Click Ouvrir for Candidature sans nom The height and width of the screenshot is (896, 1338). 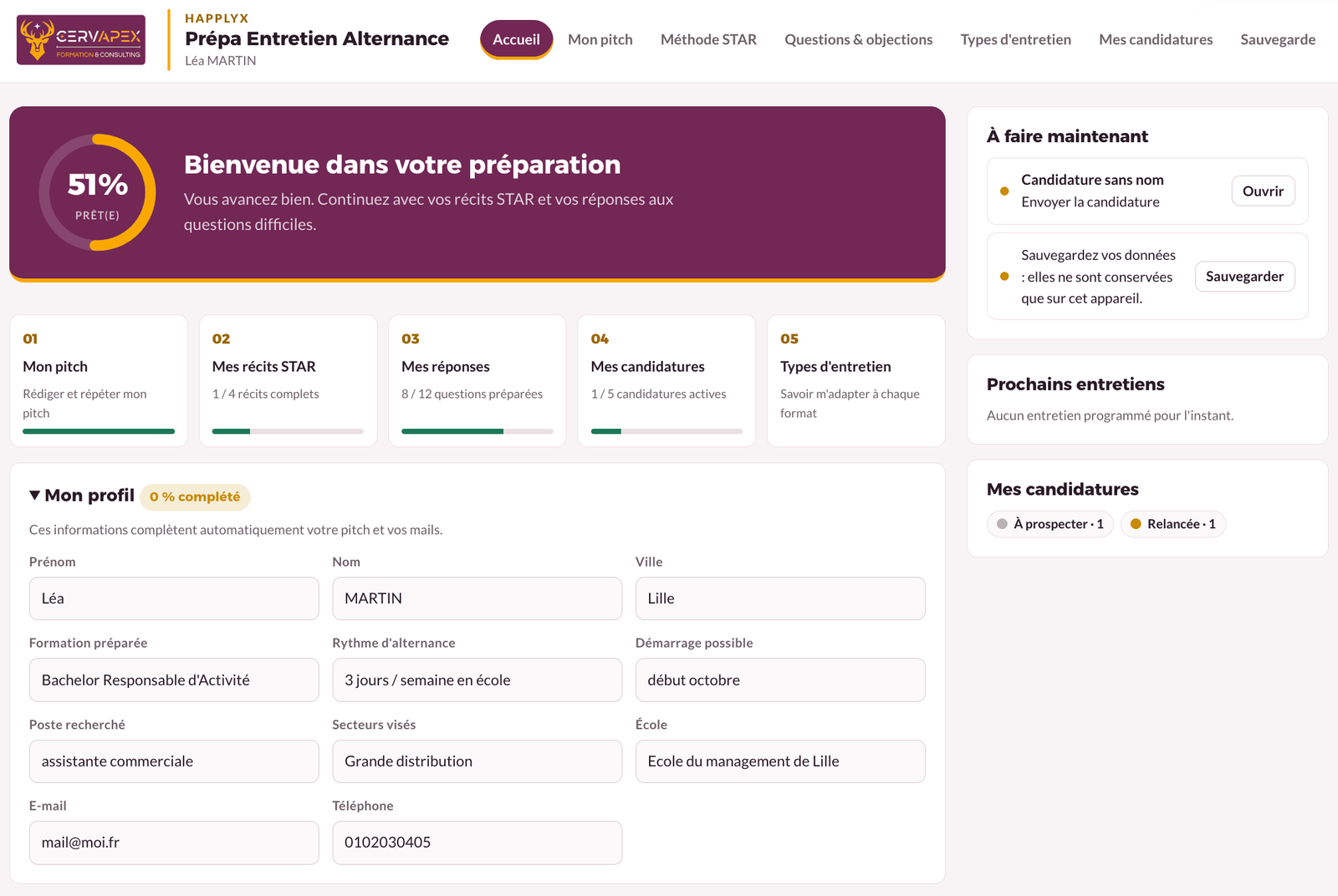(x=1263, y=191)
